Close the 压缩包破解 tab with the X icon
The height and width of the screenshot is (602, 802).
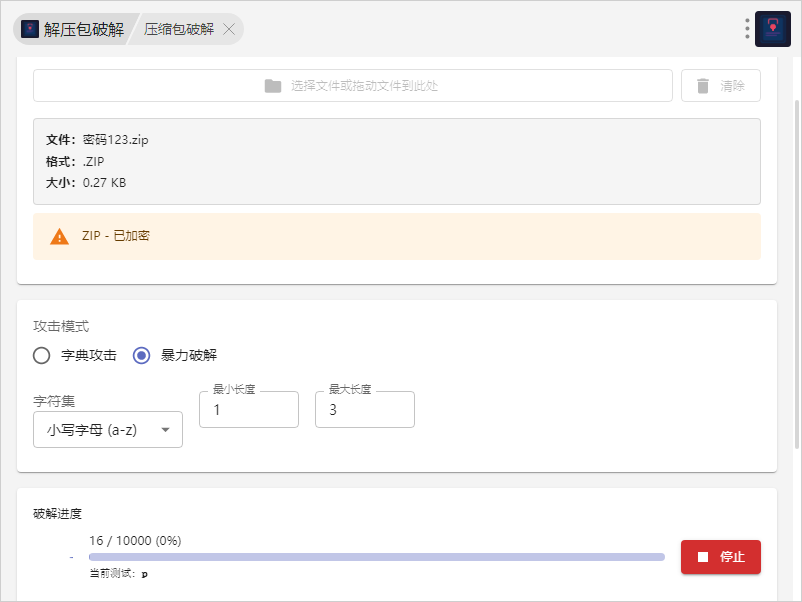pos(229,29)
